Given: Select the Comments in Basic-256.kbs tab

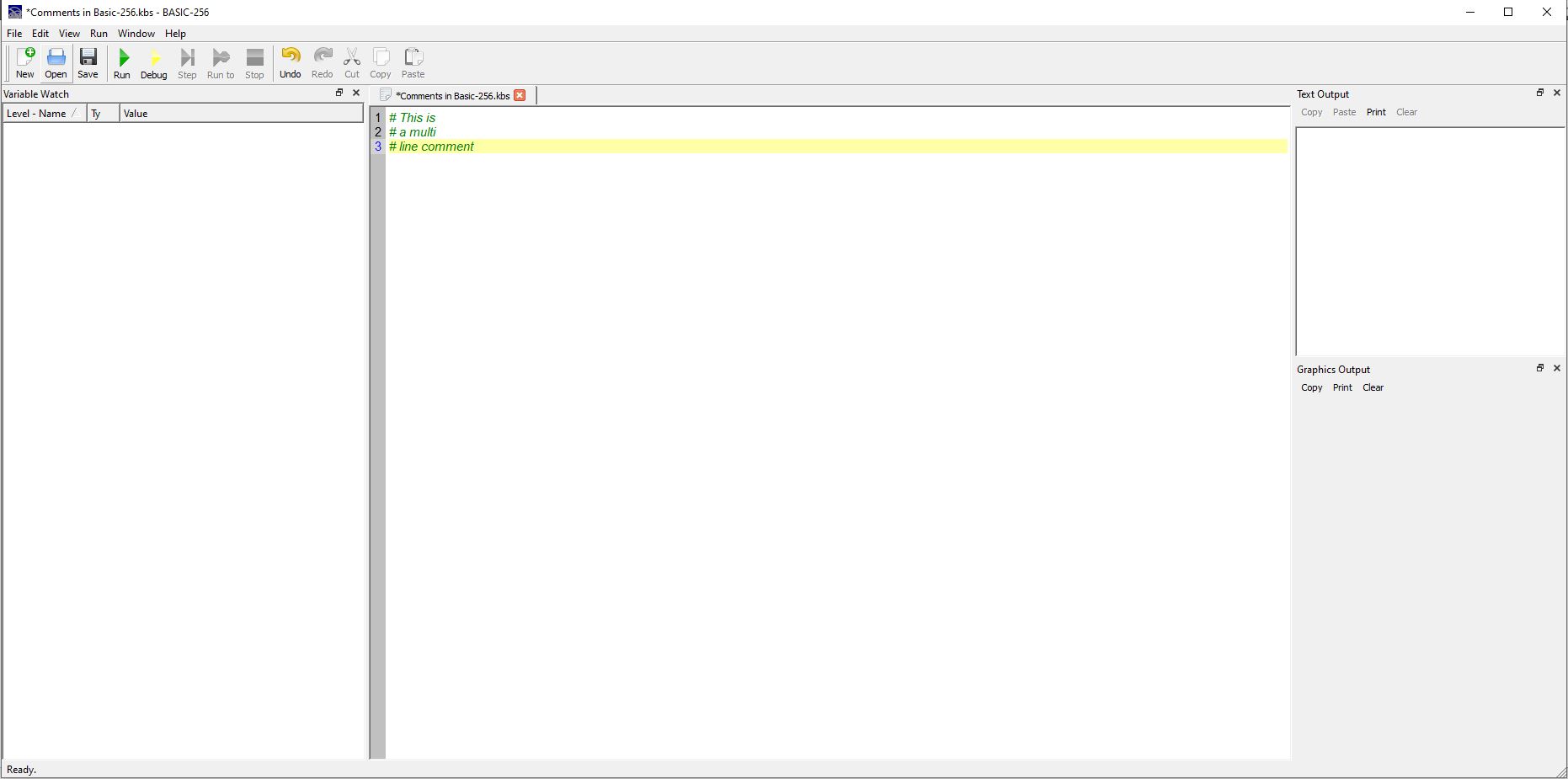Looking at the screenshot, I should click(x=451, y=96).
